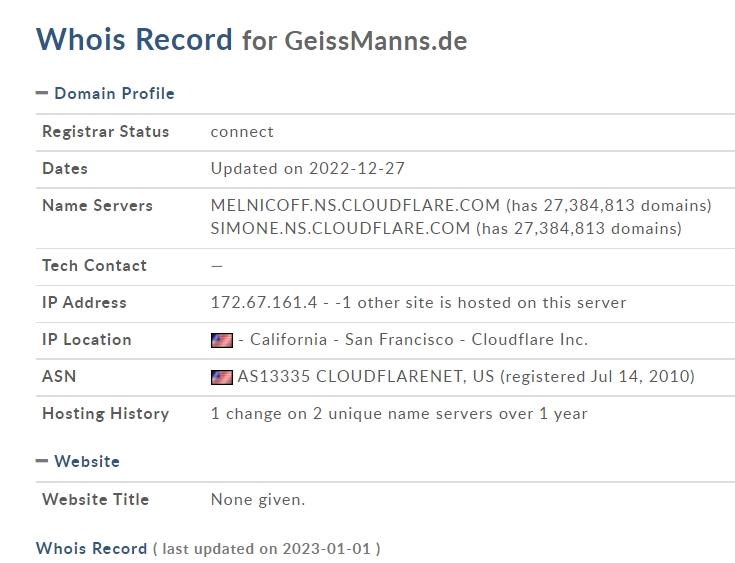Open the Whois Record heading link
Image resolution: width=735 pixels, height=563 pixels.
tap(91, 548)
